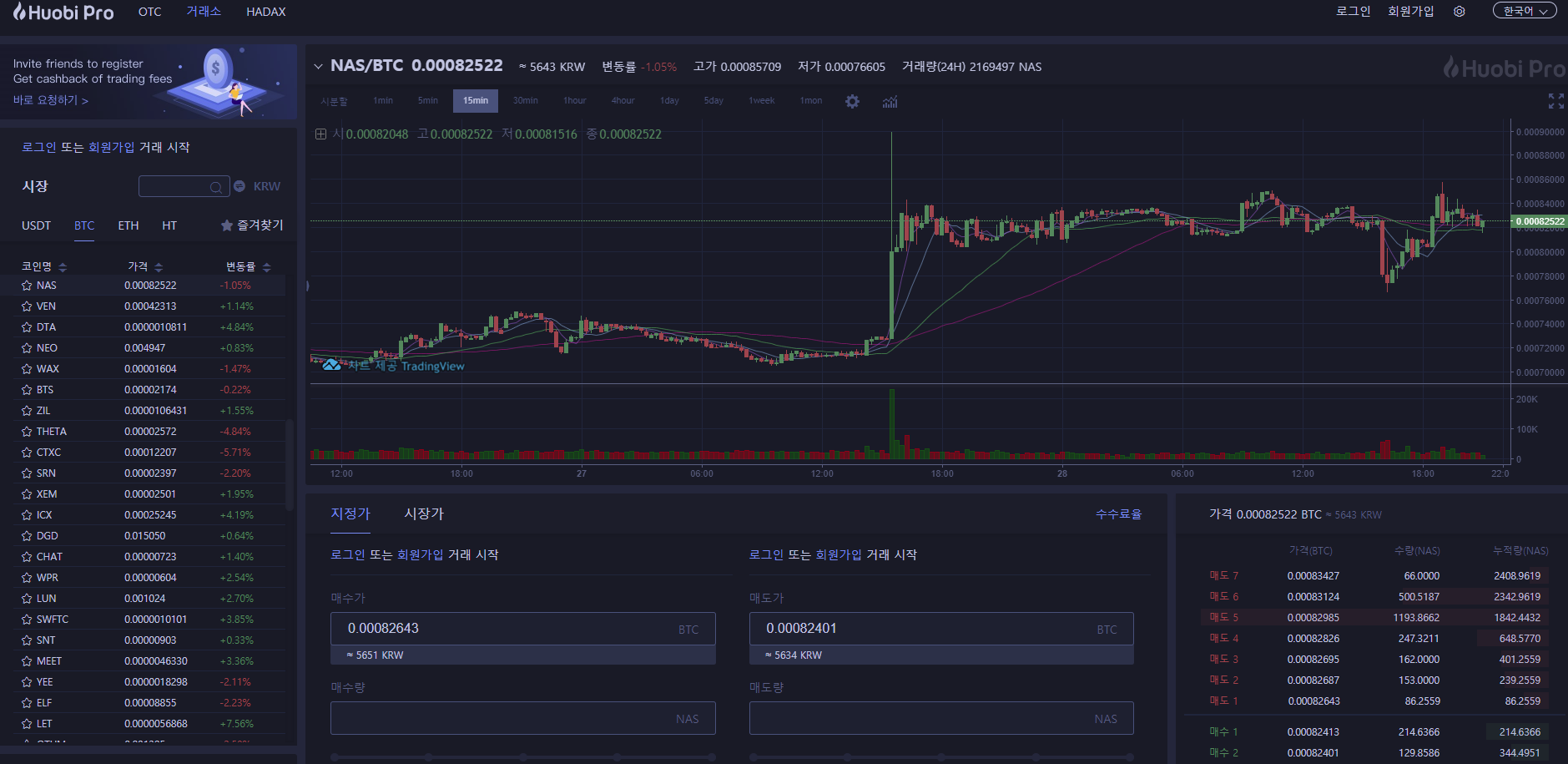This screenshot has width=1568, height=764.
Task: Click the TradingView chart provider logo
Action: coord(394,366)
